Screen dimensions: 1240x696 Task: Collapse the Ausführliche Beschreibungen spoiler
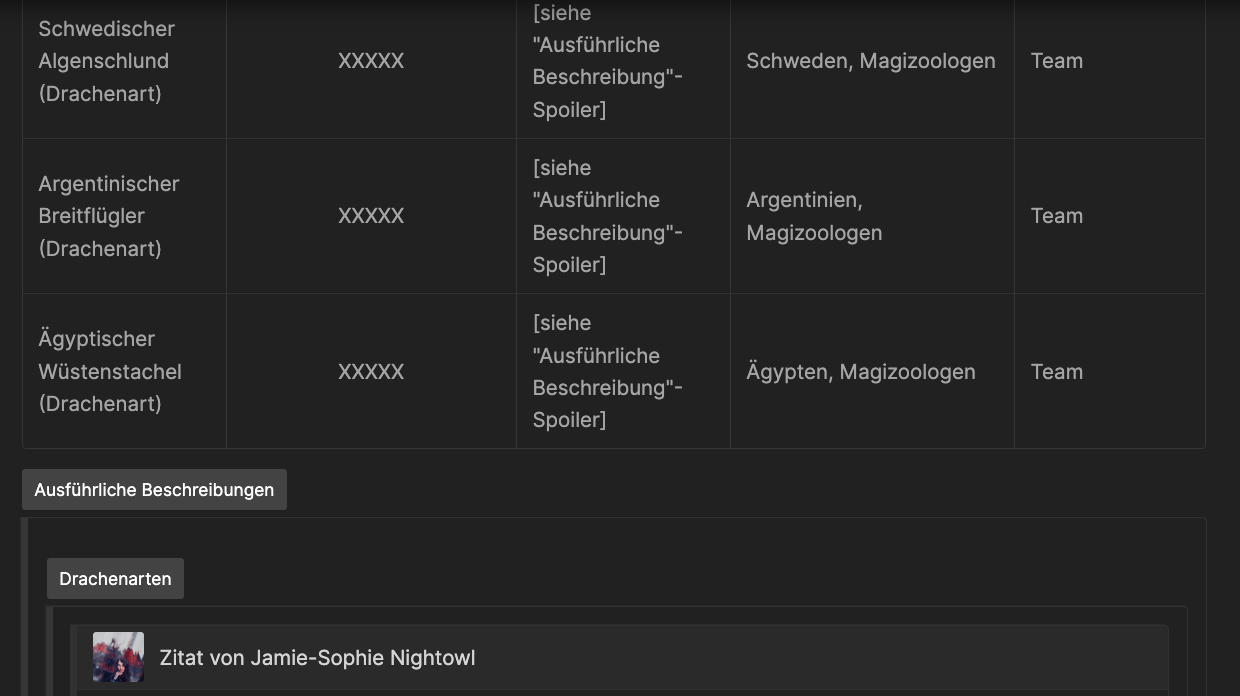coord(154,490)
